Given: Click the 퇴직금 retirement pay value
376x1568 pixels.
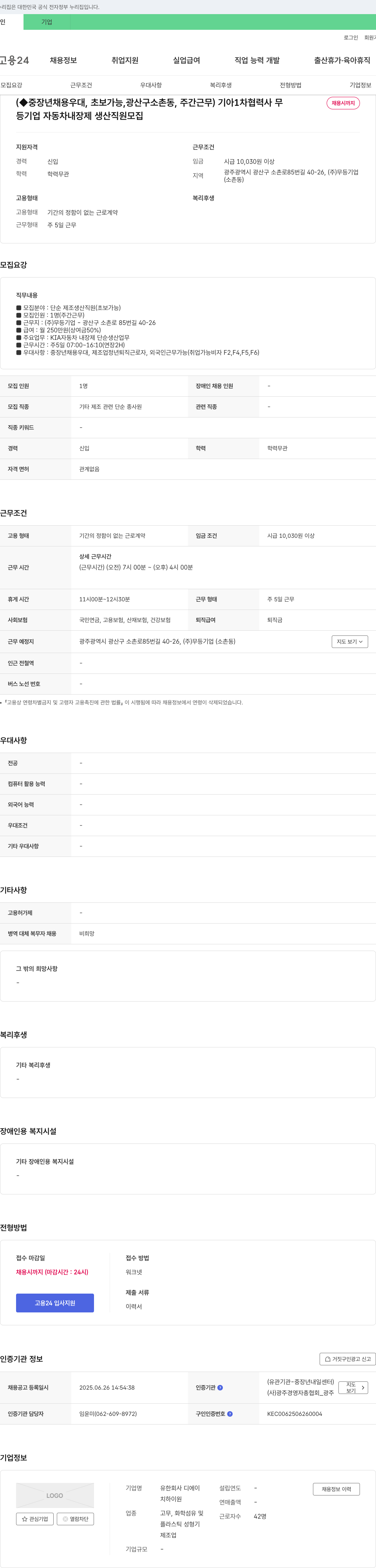Looking at the screenshot, I should (275, 620).
